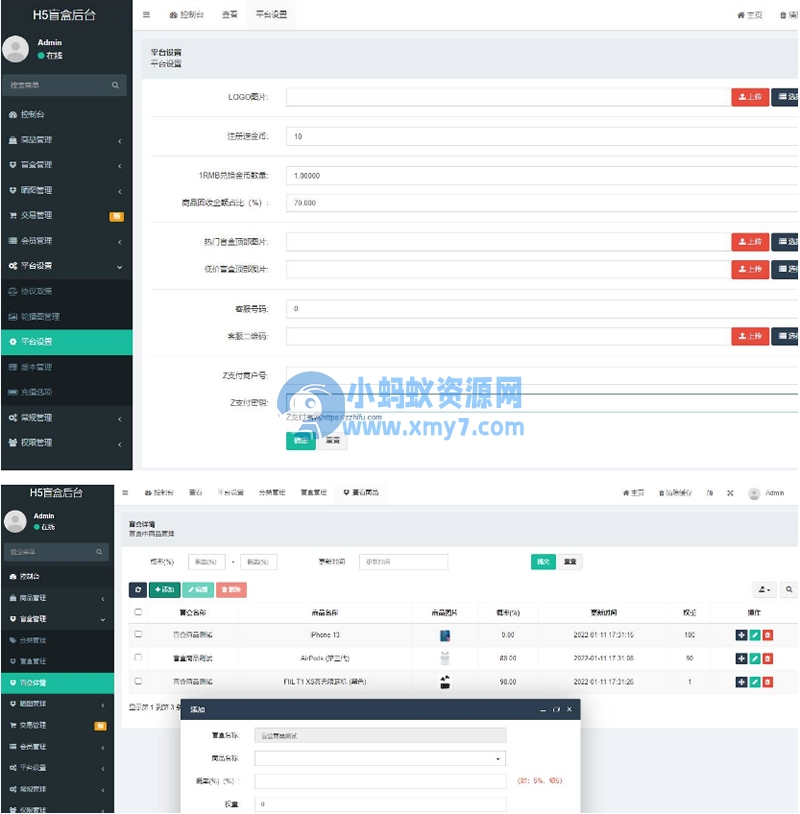Click the red 上传 button for LOGO图片
Image resolution: width=800 pixels, height=814 pixels.
point(750,97)
